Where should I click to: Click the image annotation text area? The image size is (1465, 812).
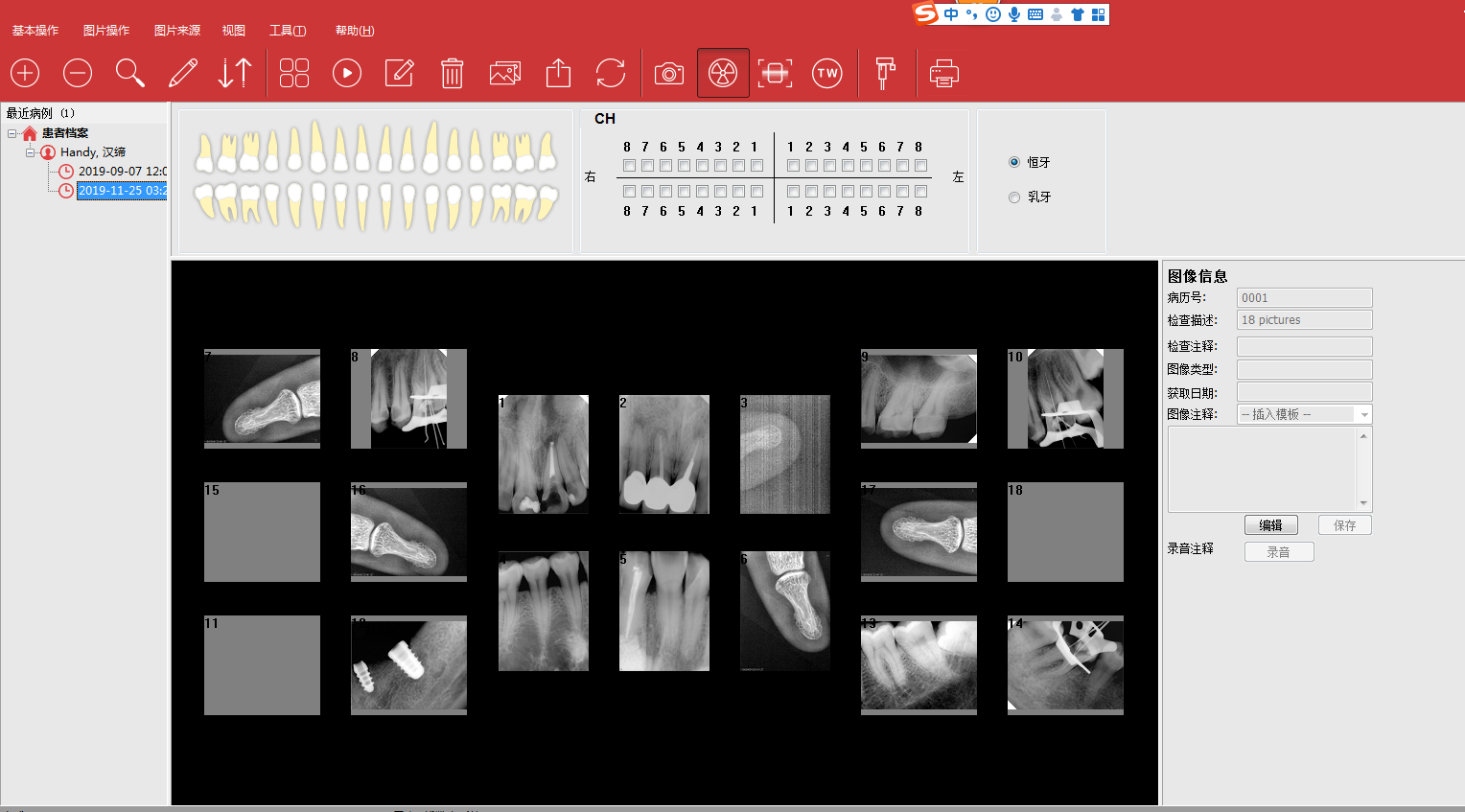click(x=1262, y=470)
